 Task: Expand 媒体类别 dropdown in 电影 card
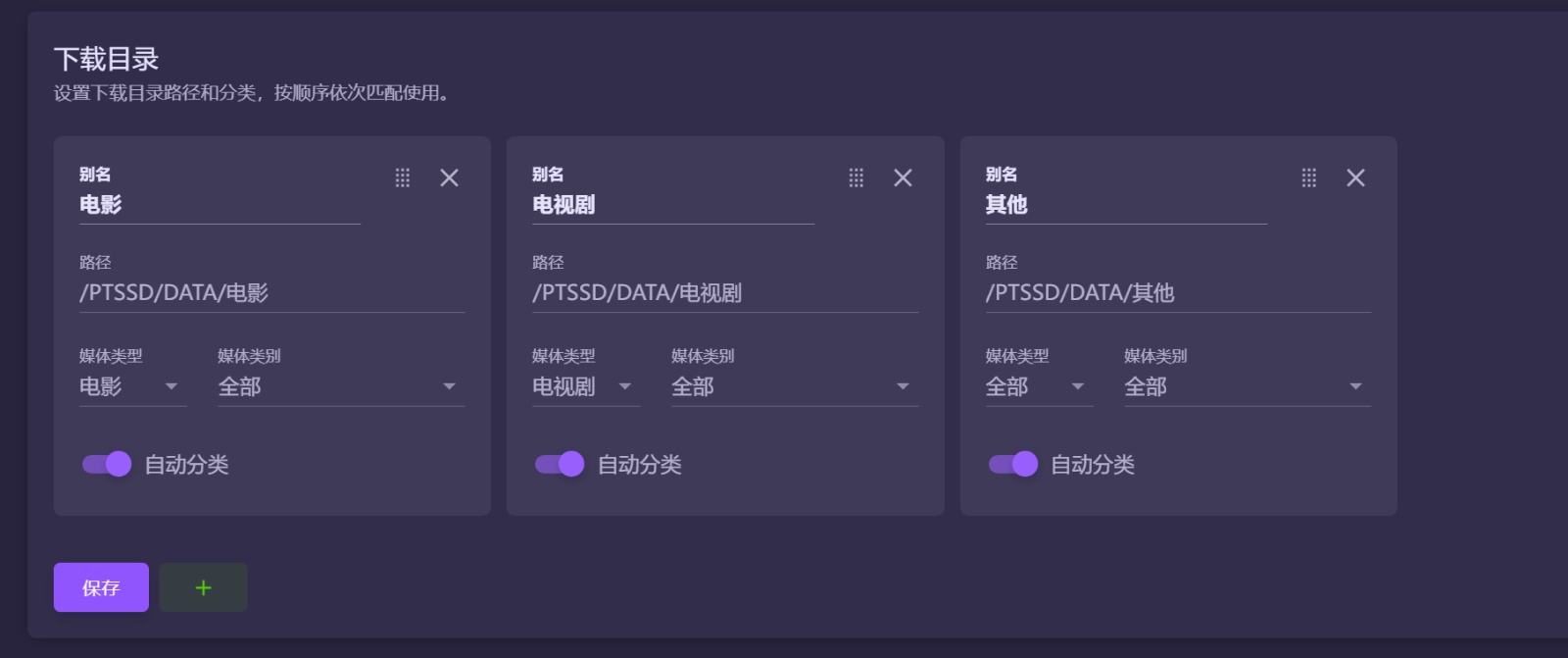tap(340, 387)
